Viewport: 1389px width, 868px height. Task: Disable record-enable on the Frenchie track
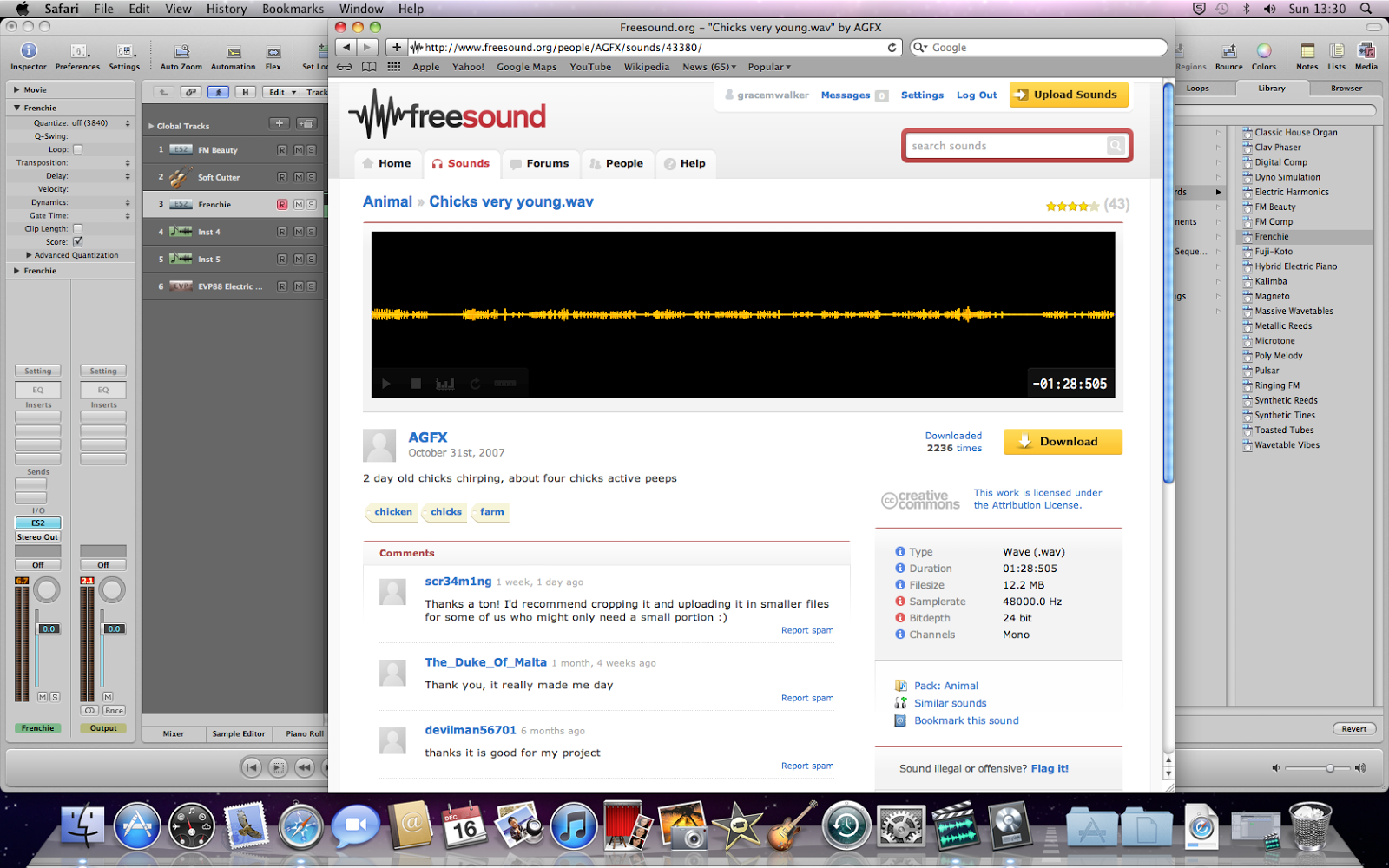282,204
